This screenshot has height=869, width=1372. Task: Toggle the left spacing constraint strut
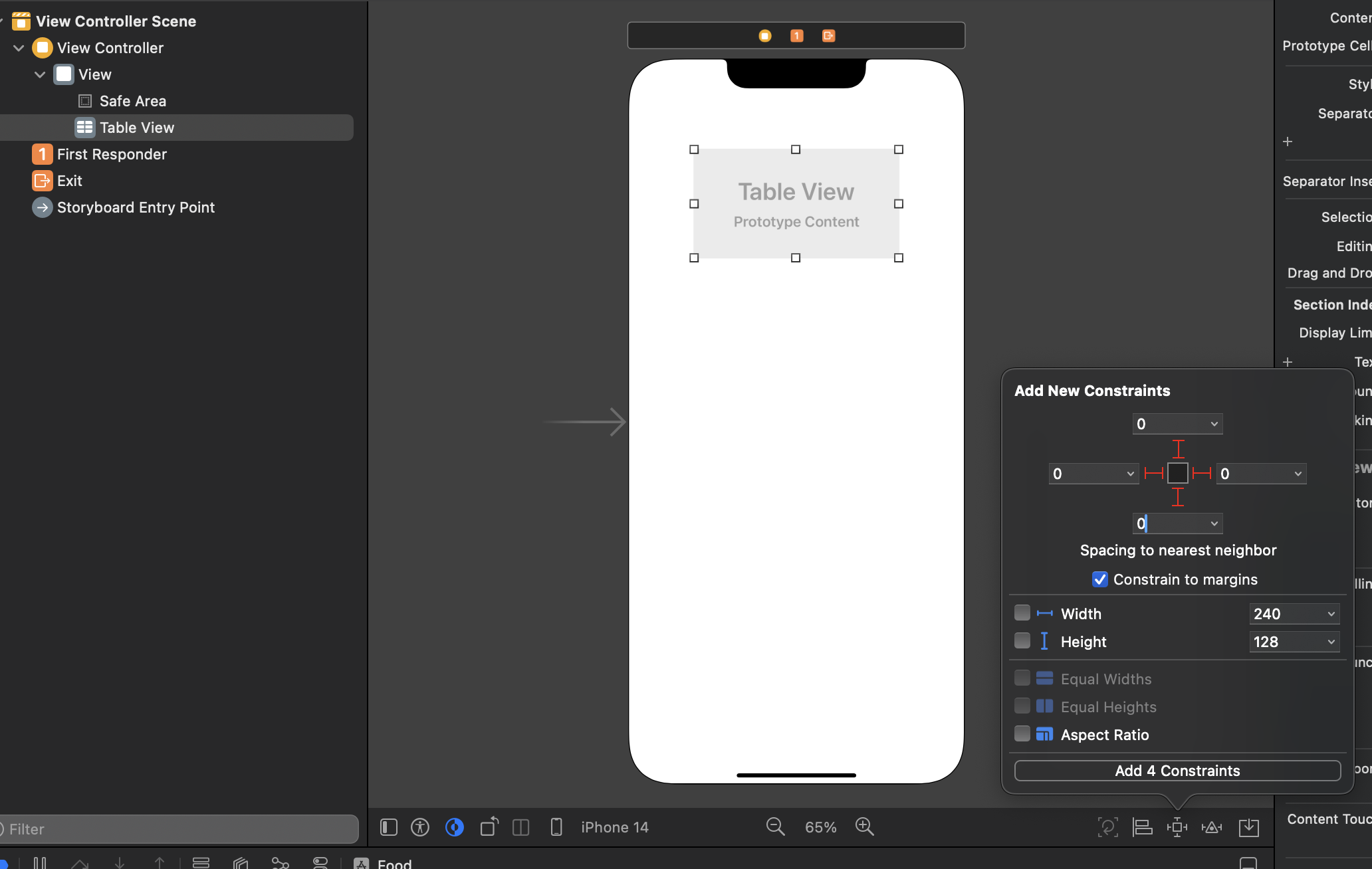tap(1154, 473)
